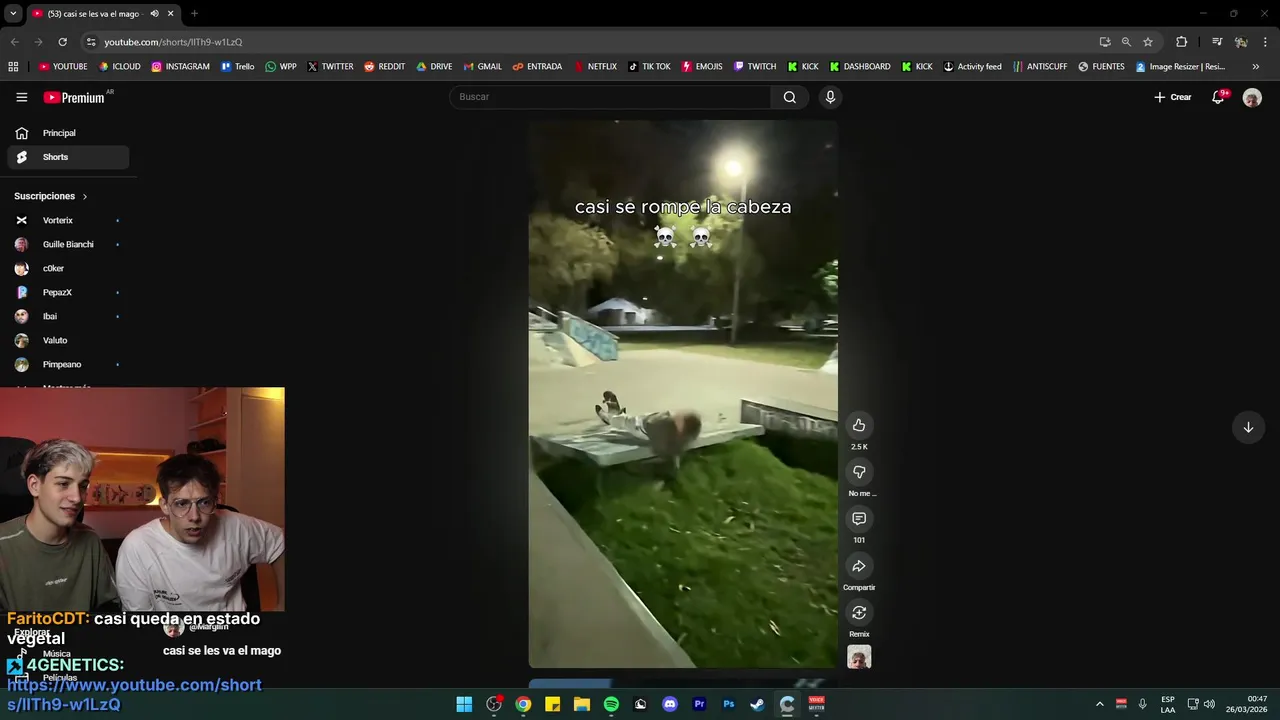Remix this Short
Viewport: 1280px width, 720px height.
[859, 612]
